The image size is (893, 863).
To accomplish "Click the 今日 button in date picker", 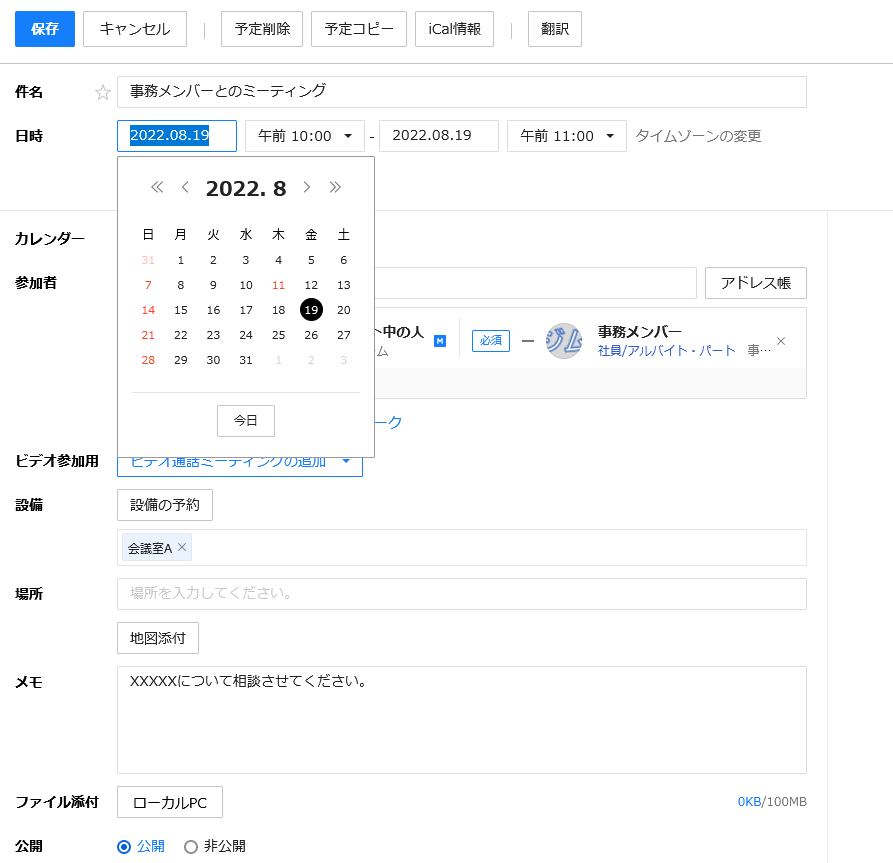I will click(246, 421).
